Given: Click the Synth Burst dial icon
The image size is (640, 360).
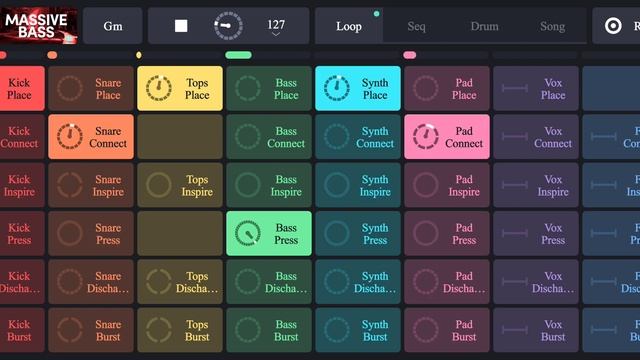Looking at the screenshot, I should coord(336,330).
